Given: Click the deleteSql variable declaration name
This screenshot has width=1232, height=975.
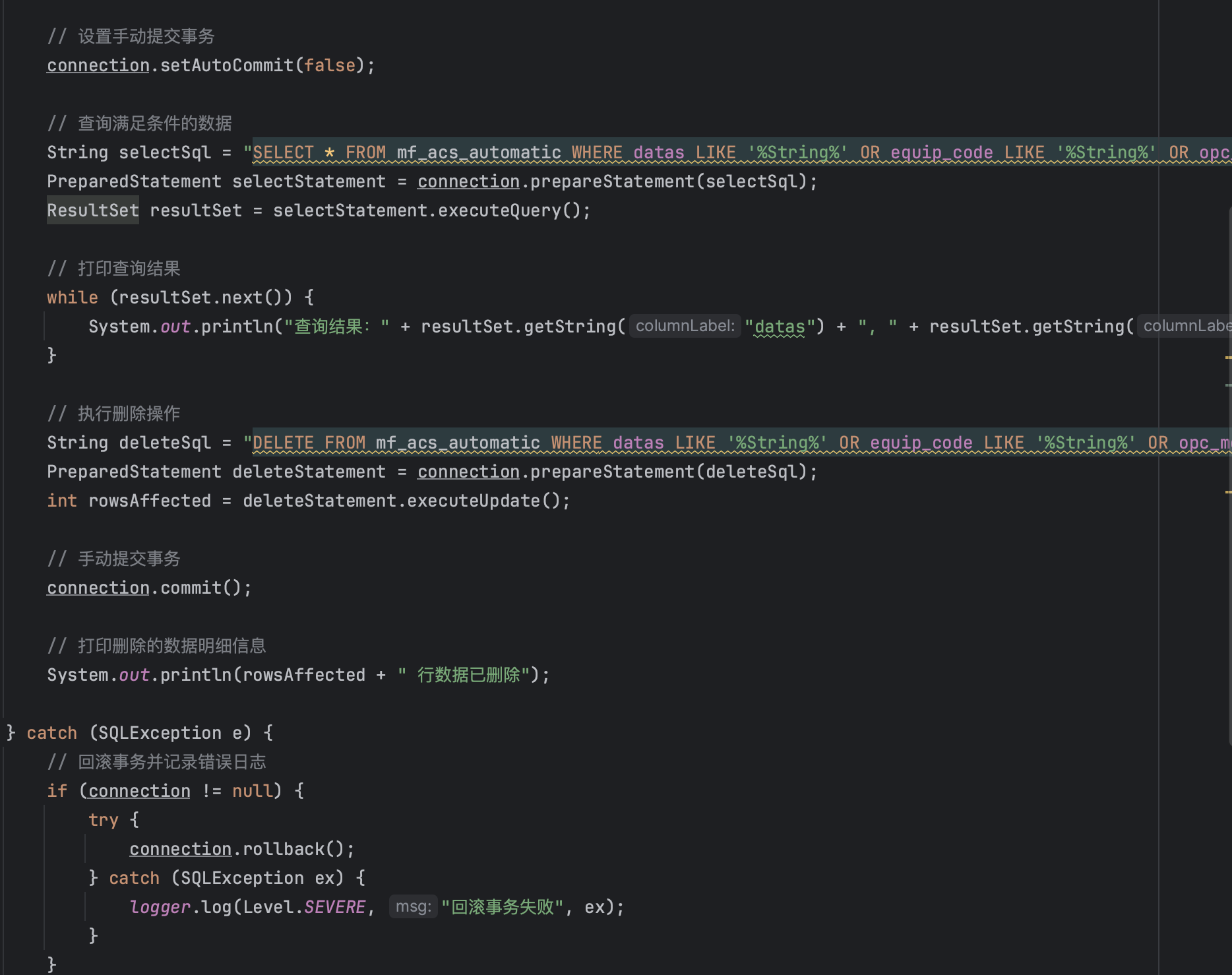Looking at the screenshot, I should (x=165, y=443).
